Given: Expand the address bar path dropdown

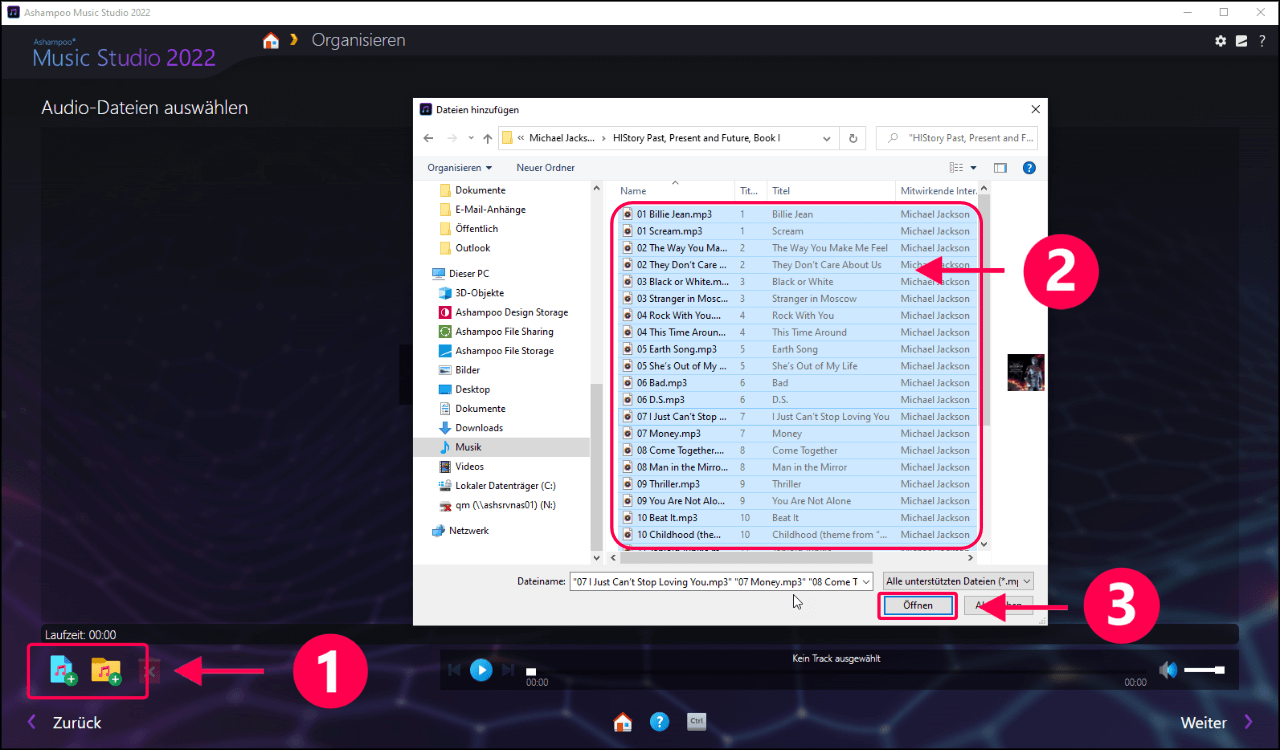Looking at the screenshot, I should [x=826, y=138].
